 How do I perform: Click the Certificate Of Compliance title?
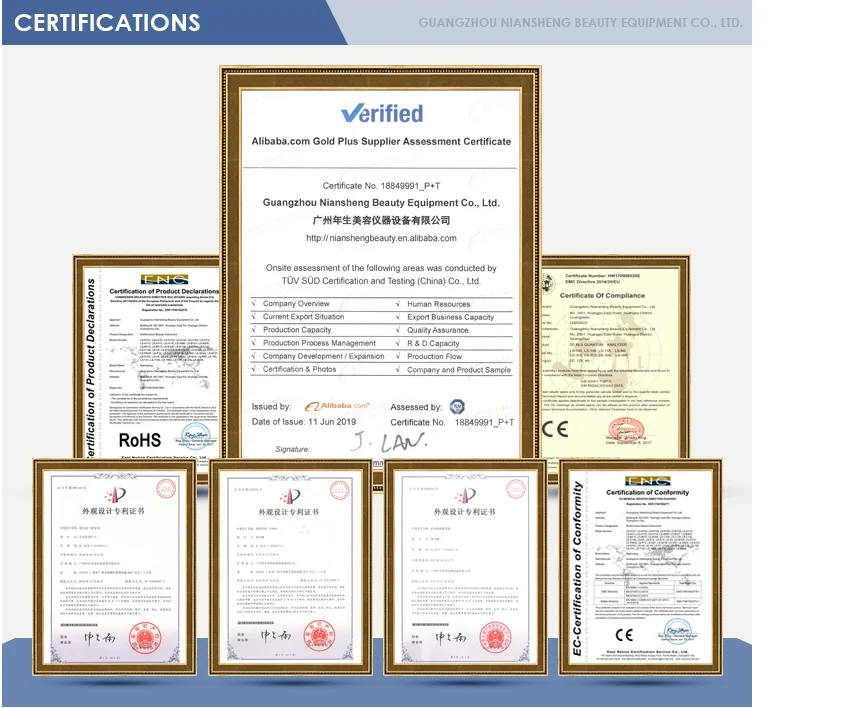click(602, 295)
